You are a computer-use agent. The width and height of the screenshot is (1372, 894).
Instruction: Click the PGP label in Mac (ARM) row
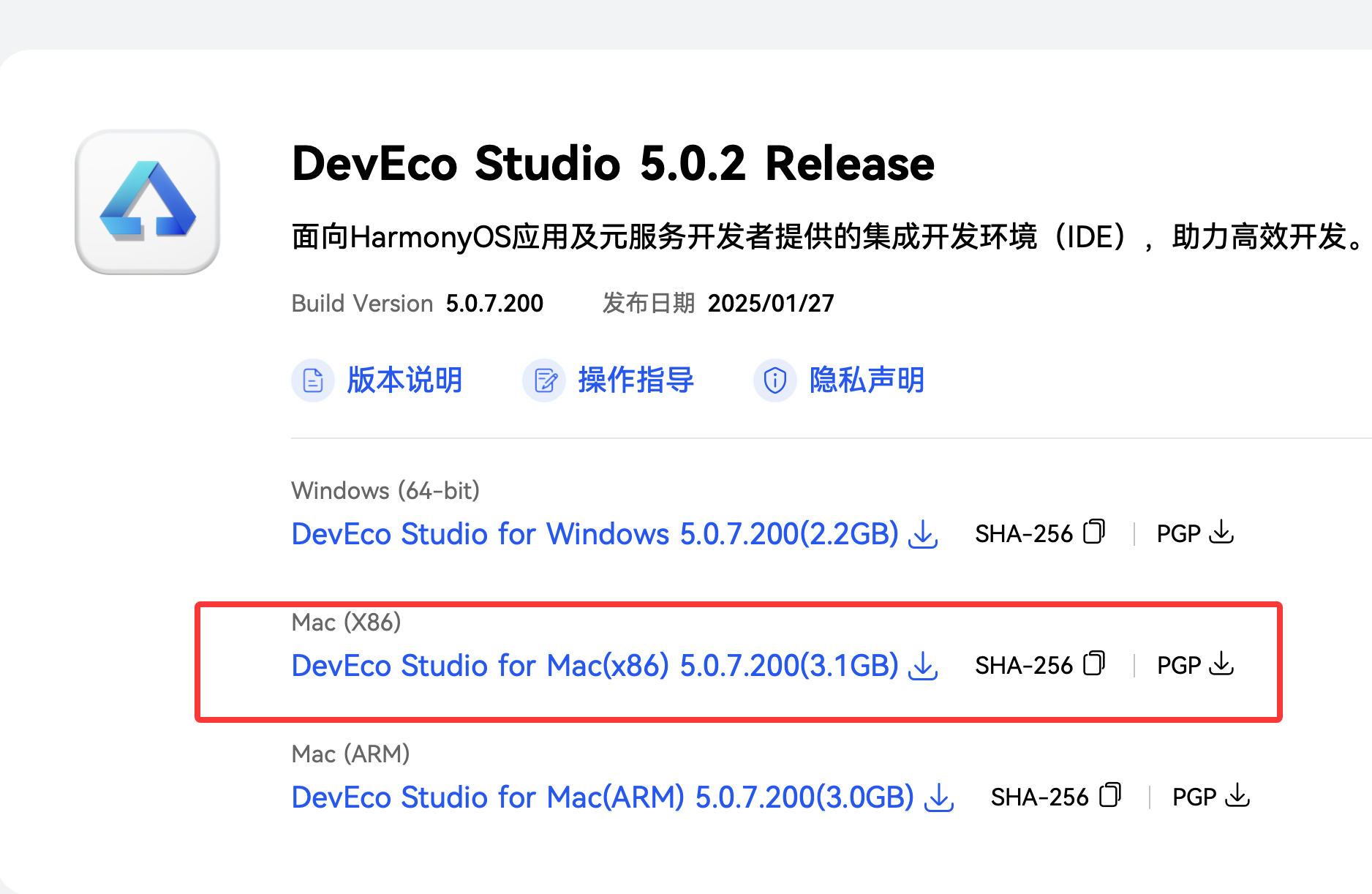tap(1195, 797)
